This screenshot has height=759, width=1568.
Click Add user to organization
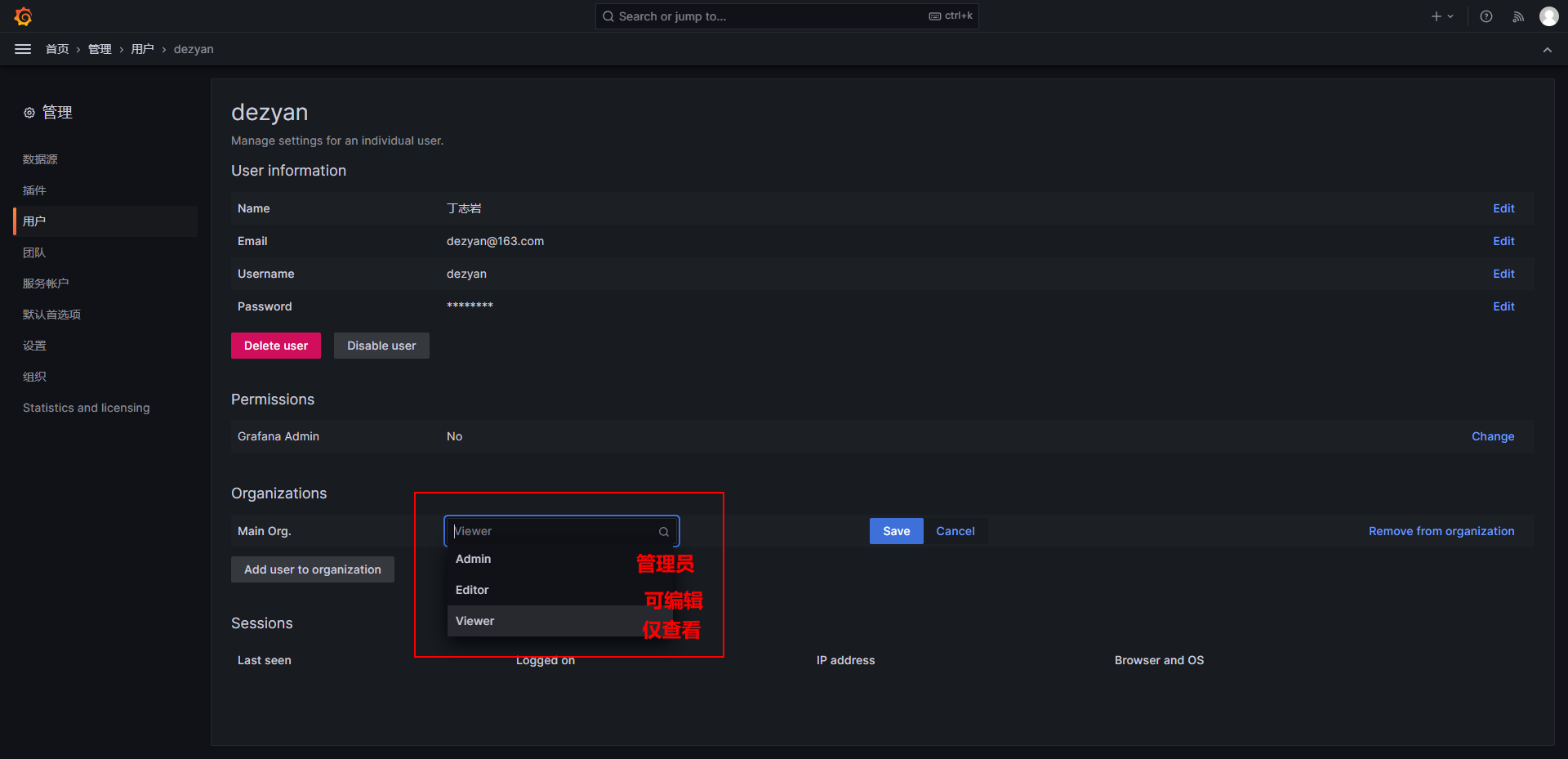click(313, 569)
